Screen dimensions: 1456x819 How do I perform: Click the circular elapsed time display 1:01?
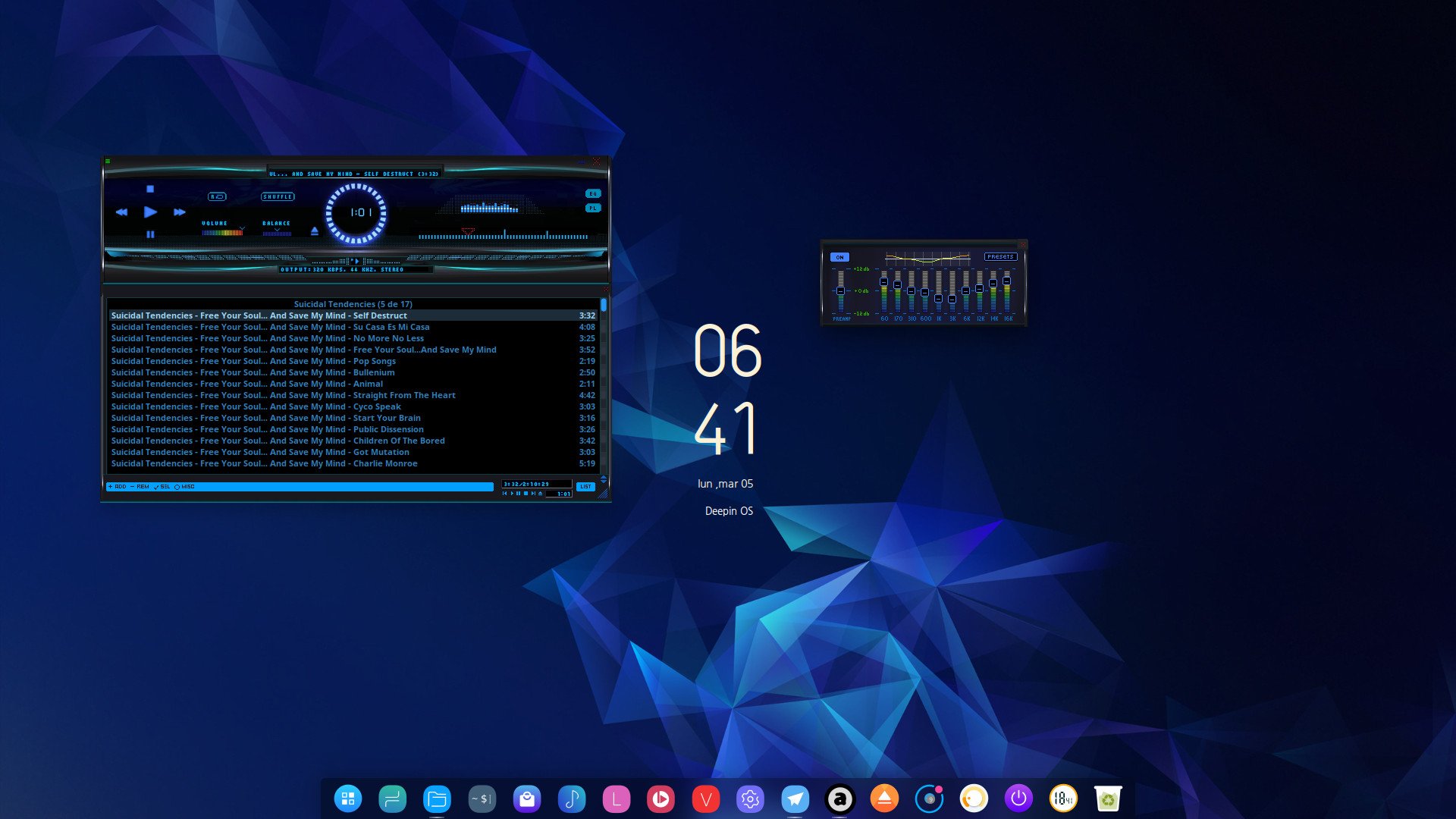point(356,213)
